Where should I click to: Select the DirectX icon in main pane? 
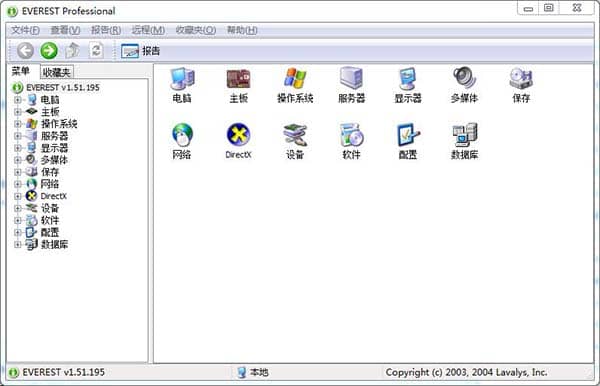[x=238, y=135]
